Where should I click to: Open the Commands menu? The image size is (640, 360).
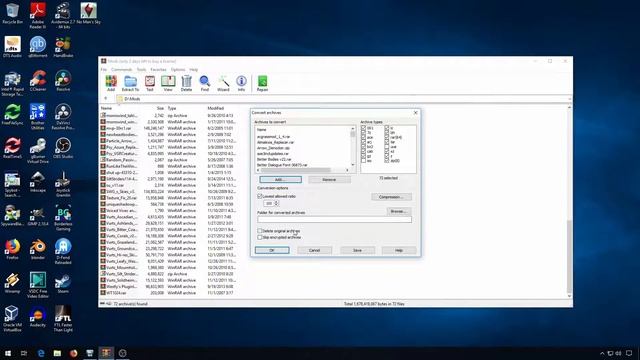122,70
